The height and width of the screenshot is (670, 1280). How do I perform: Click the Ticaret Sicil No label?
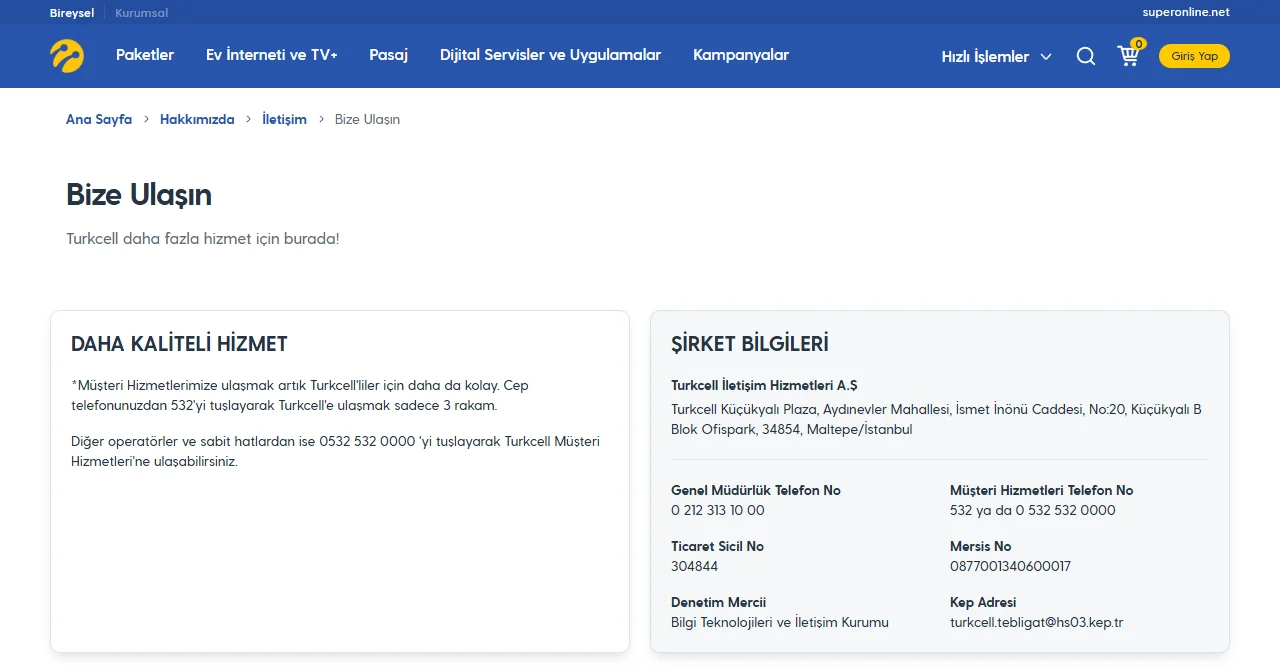tap(718, 546)
